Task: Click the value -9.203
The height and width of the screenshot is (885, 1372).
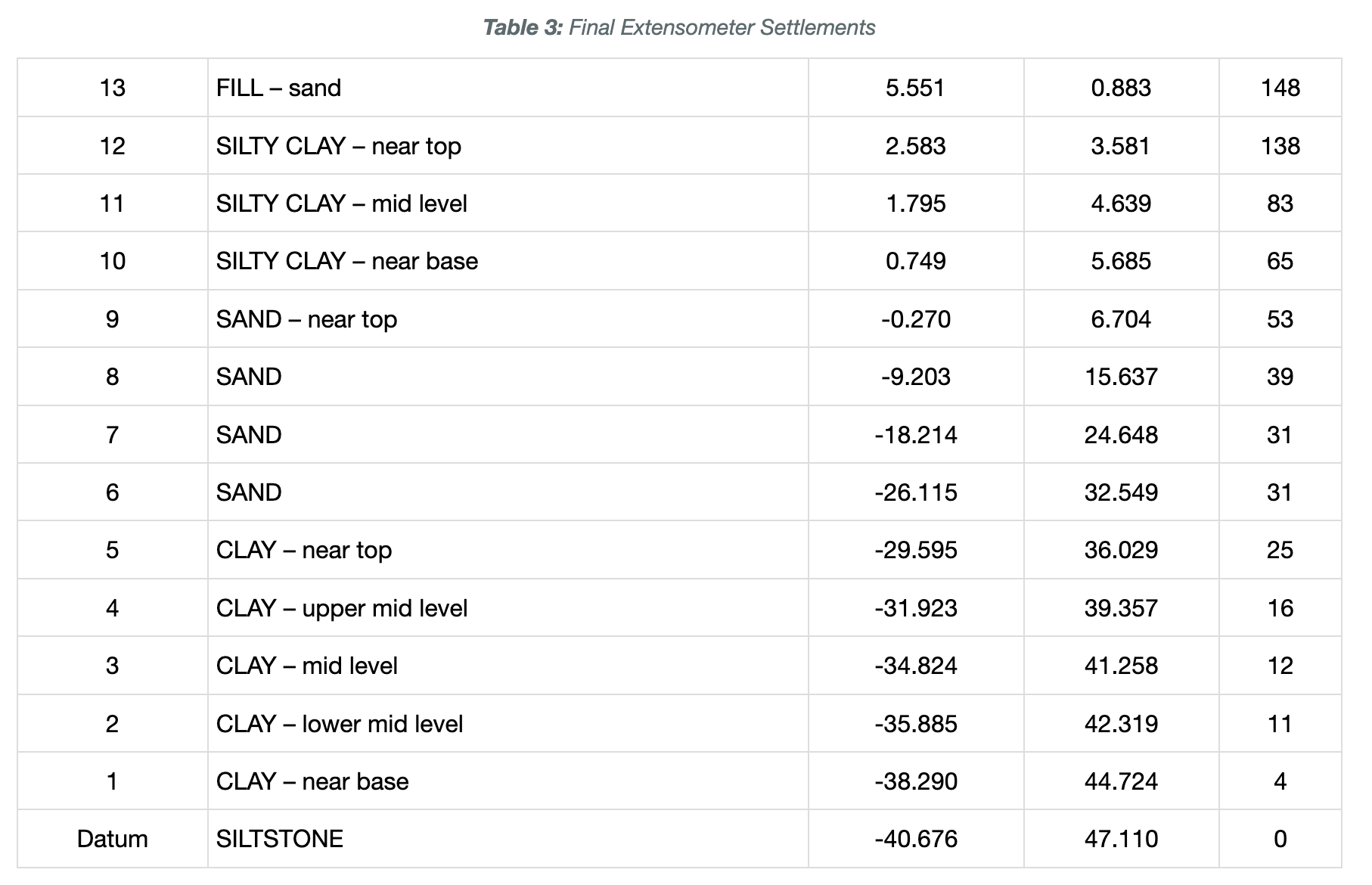Action: (x=916, y=377)
